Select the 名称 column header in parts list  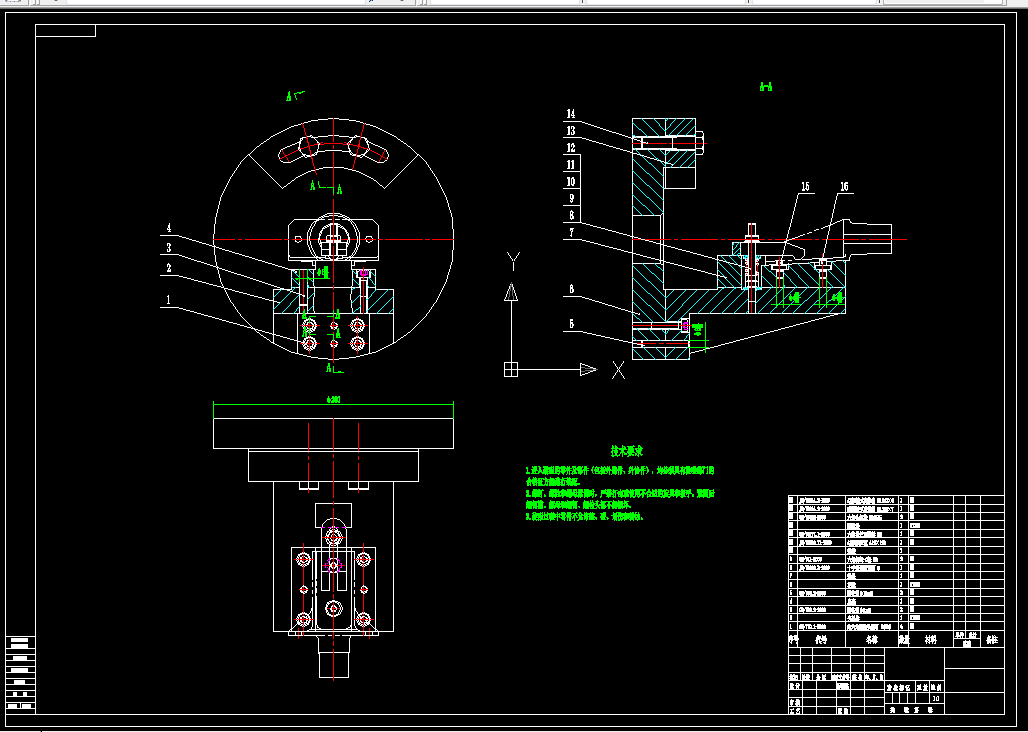pyautogui.click(x=871, y=640)
